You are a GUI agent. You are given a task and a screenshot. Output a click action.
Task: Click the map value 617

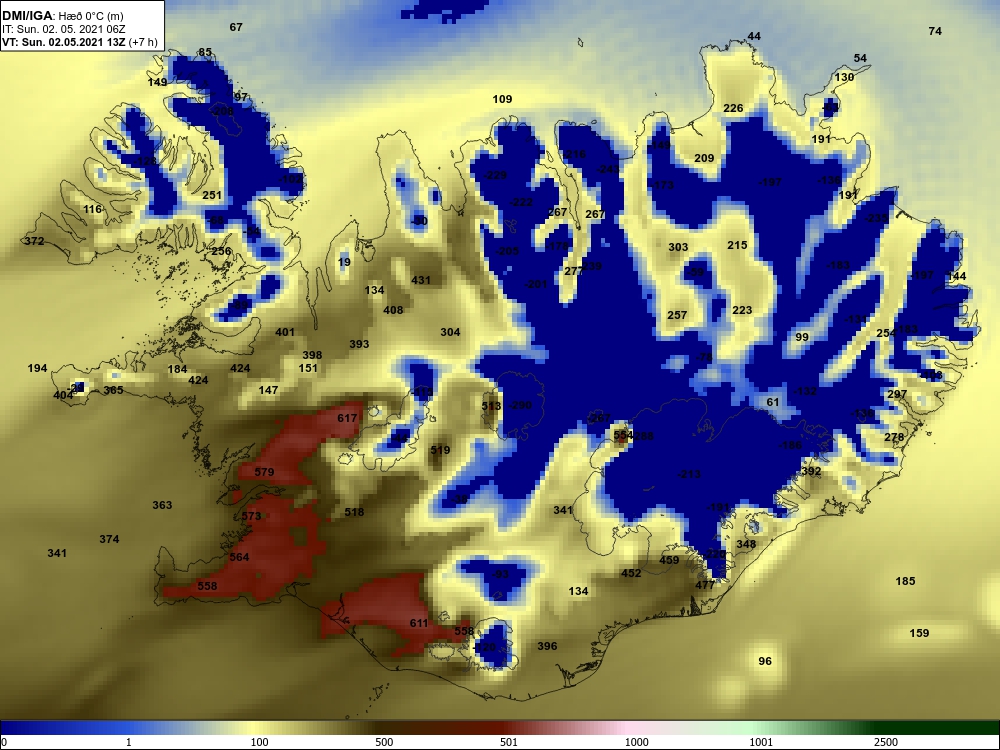tap(348, 418)
